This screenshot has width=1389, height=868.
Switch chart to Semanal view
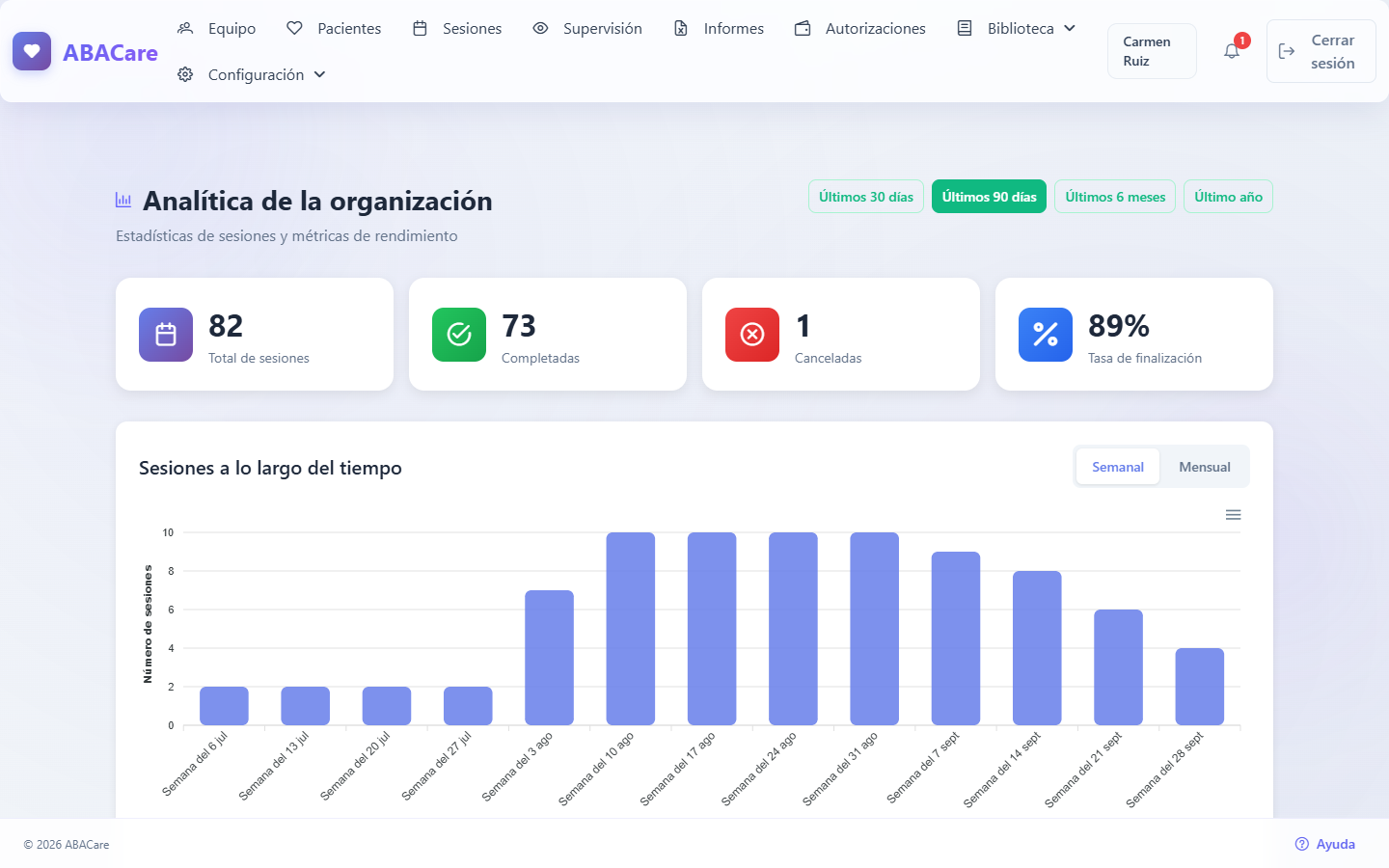tap(1118, 467)
